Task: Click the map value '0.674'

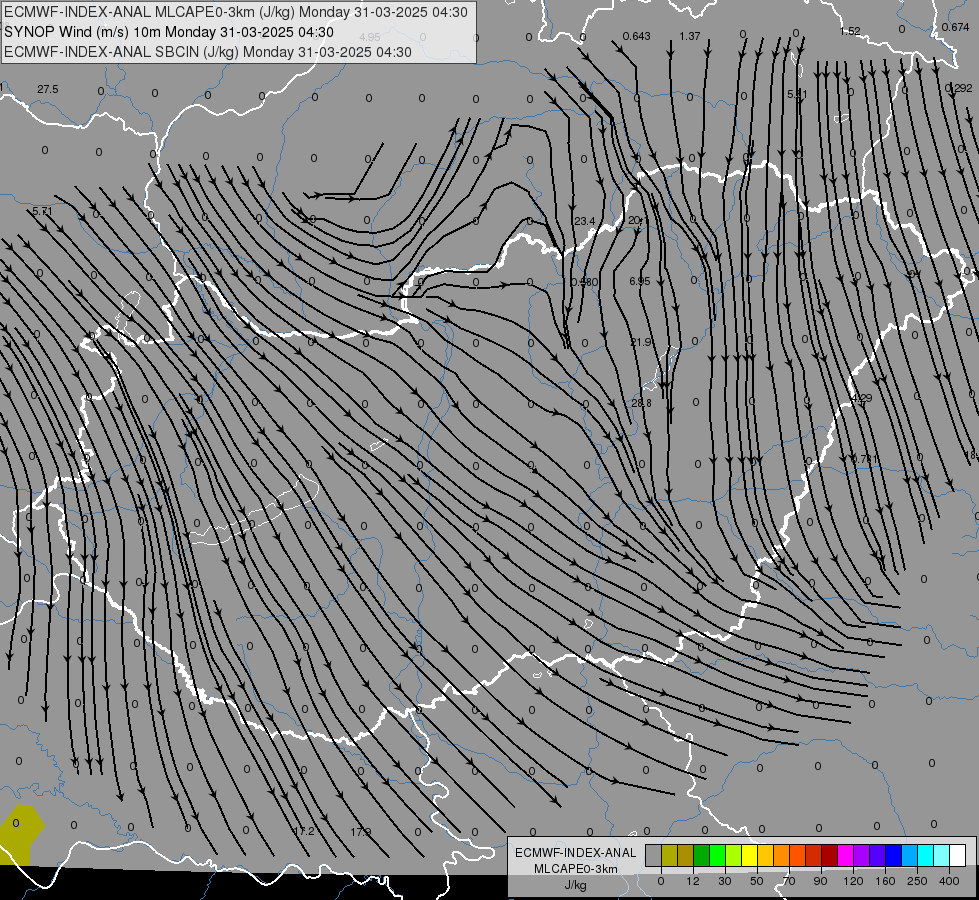Action: point(955,27)
